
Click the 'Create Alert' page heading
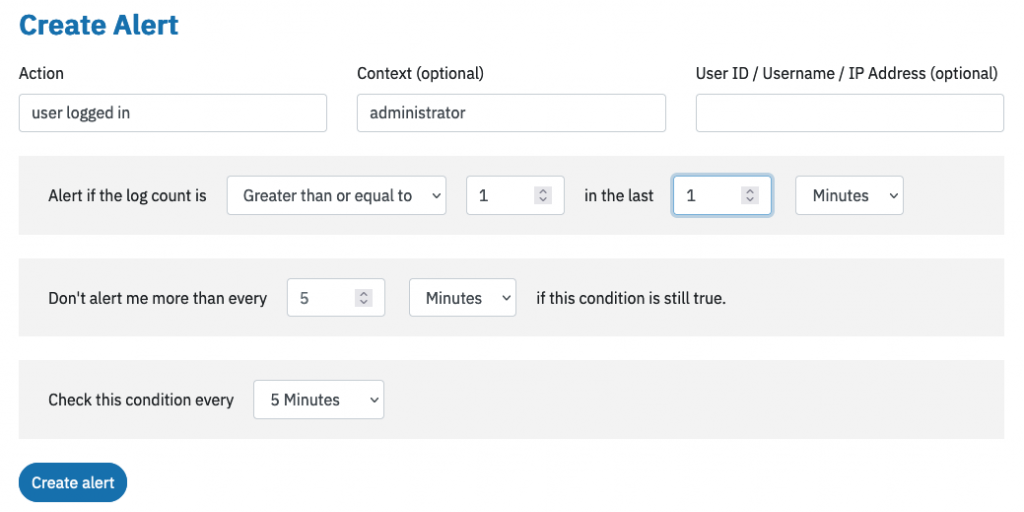[x=99, y=25]
